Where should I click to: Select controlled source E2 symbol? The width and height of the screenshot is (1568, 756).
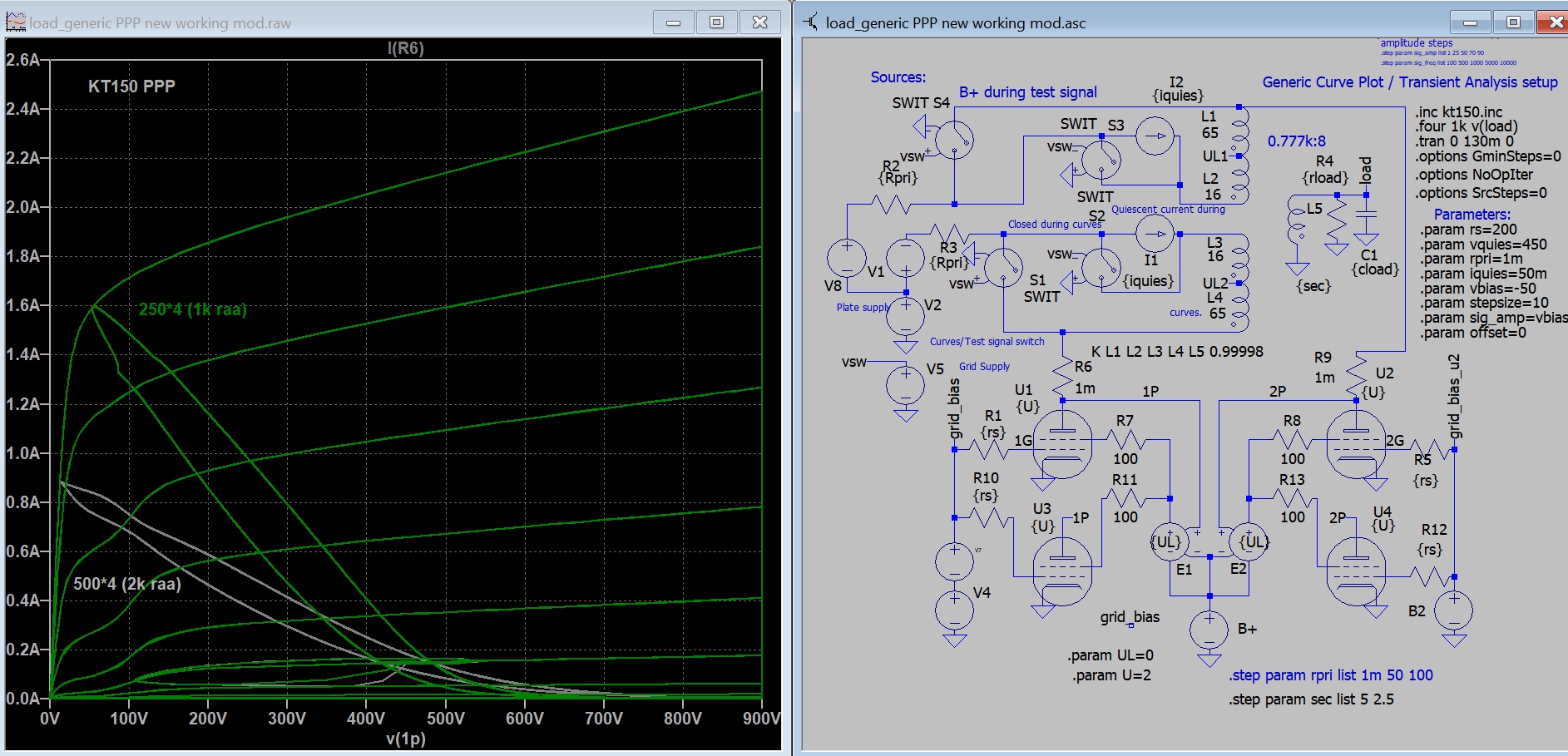point(1248,542)
